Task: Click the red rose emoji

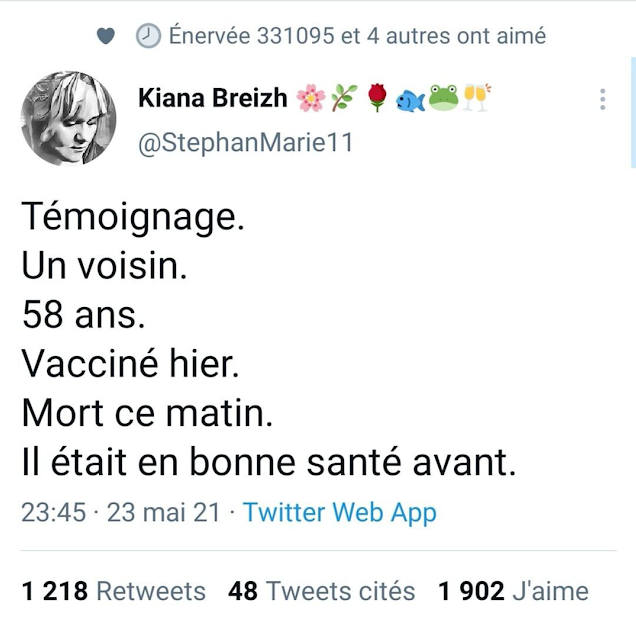Action: point(376,98)
